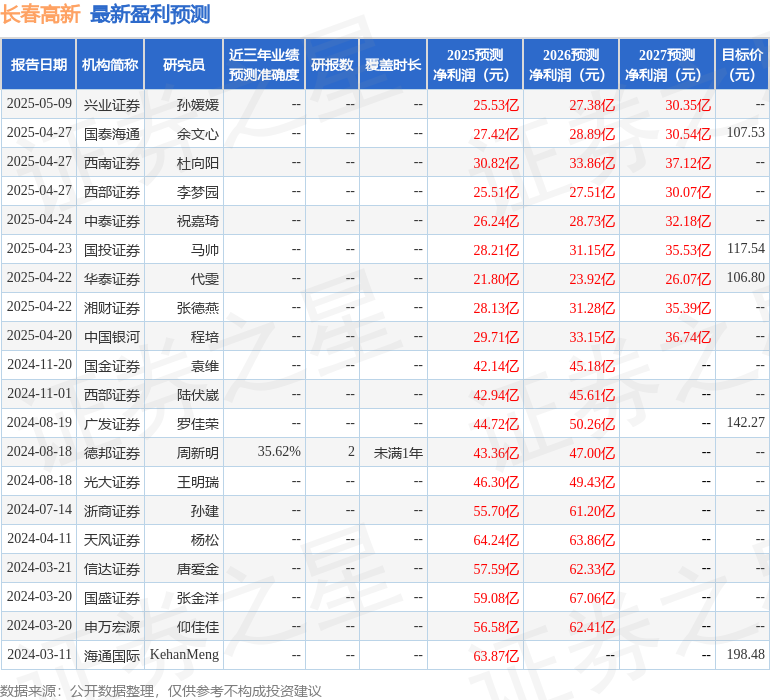Image resolution: width=770 pixels, height=700 pixels.
Task: Sort by the 报告日期 column header
Action: point(39,65)
